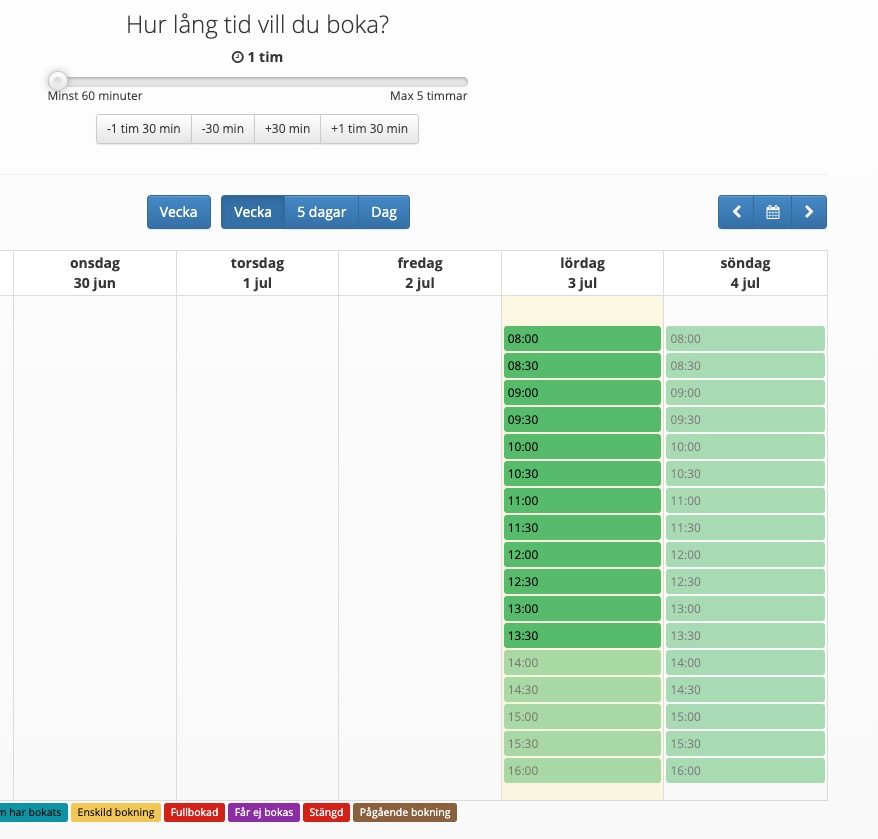Screen dimensions: 878x839
Task: Select the 10:30 slot on lördag 3 jul
Action: 582,474
